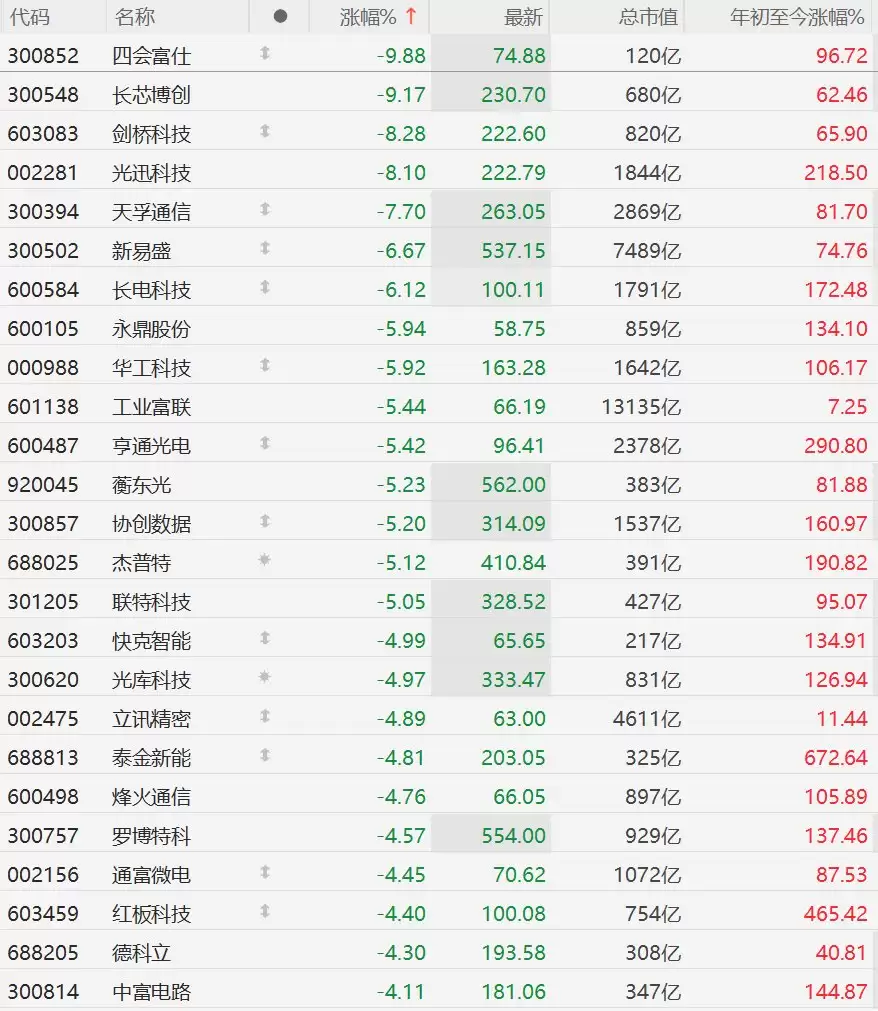The width and height of the screenshot is (878, 1011).
Task: Sort by the 名称 column header
Action: click(135, 17)
